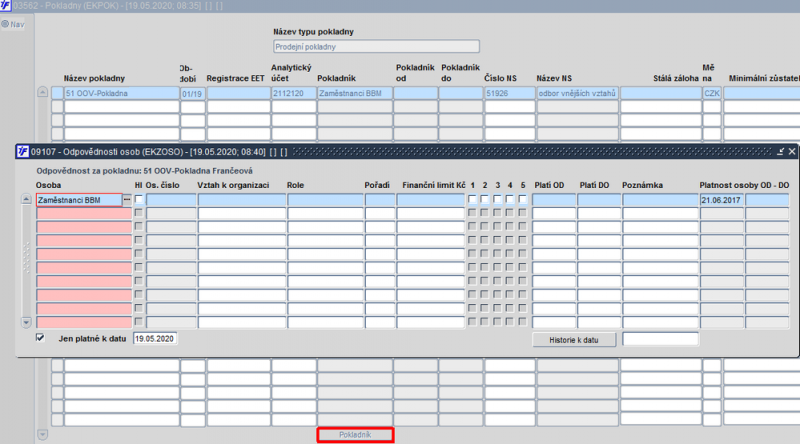This screenshot has height=444, width=800.
Task: Open the Osoba lookup ellipsis button
Action: tap(127, 200)
